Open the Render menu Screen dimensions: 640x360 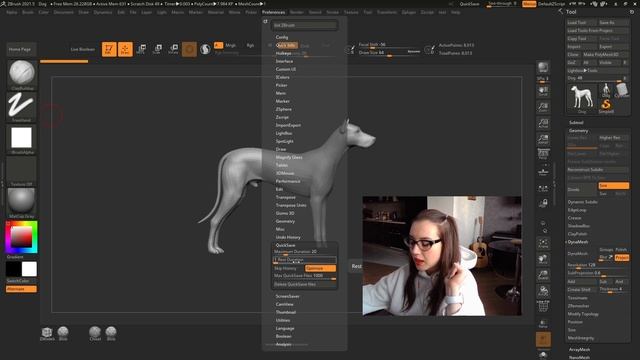click(297, 12)
